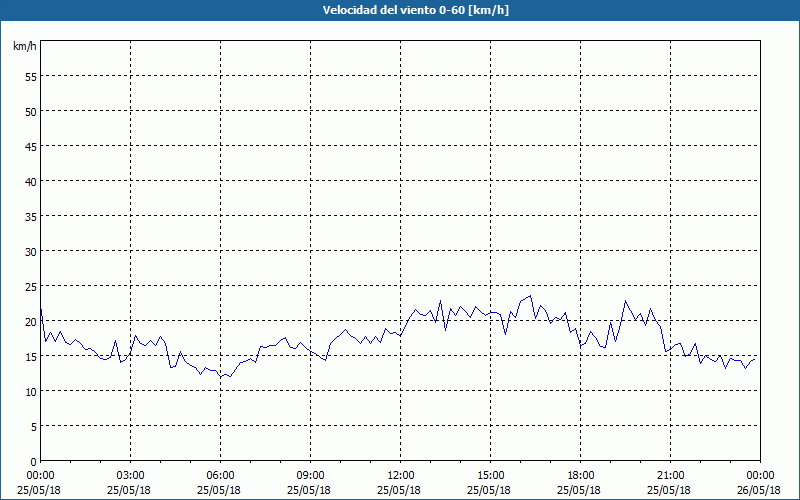Select the y-axis value "35"
800x500 pixels.
31,216
